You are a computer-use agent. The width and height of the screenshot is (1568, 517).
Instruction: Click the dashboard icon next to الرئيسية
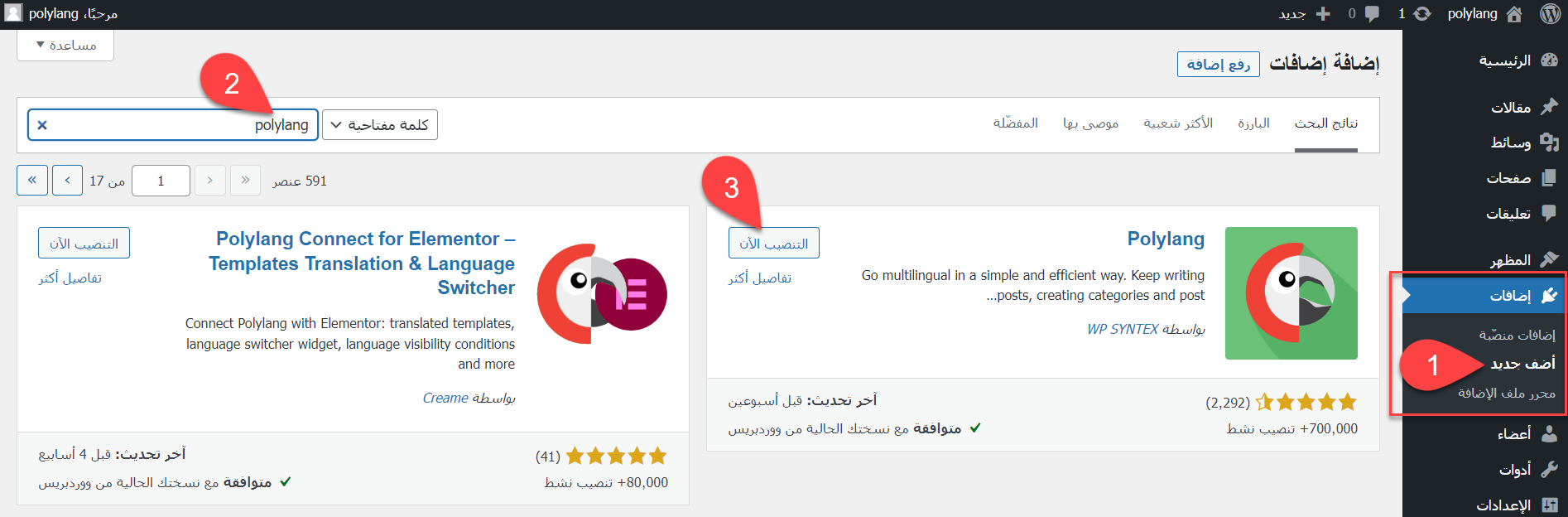point(1550,60)
